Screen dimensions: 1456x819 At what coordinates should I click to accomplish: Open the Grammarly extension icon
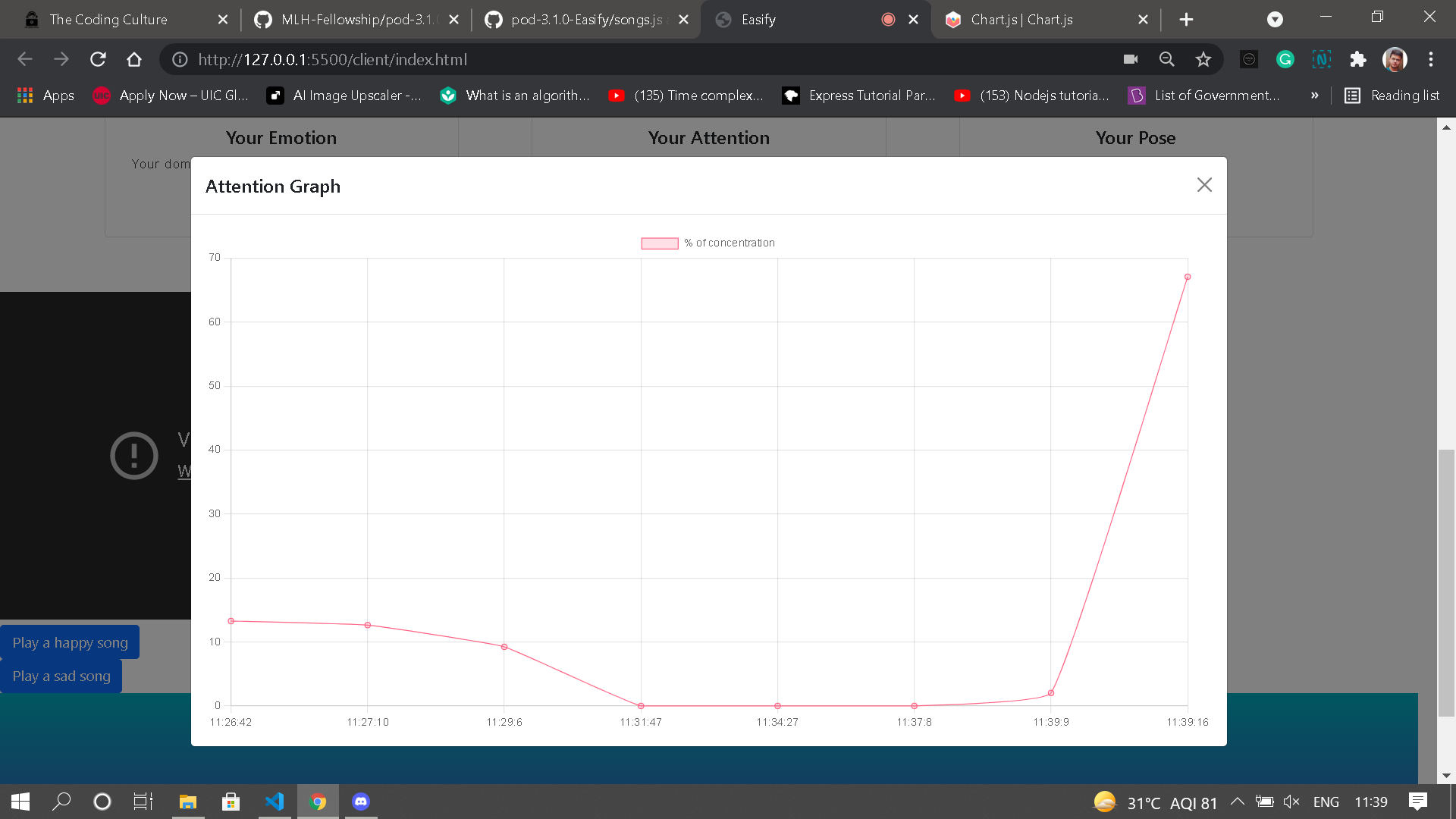pyautogui.click(x=1285, y=59)
